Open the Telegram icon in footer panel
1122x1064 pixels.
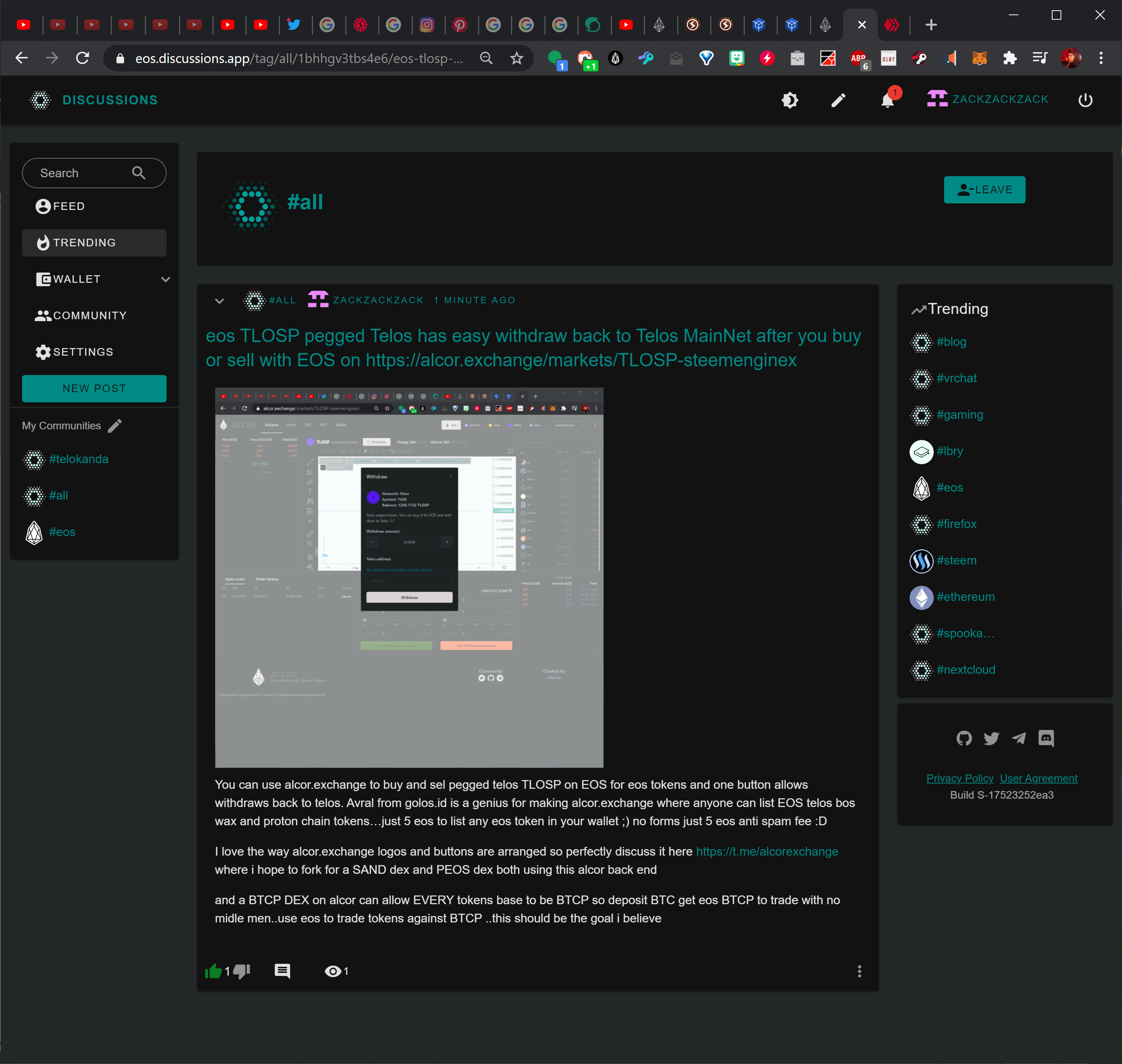[x=1019, y=738]
